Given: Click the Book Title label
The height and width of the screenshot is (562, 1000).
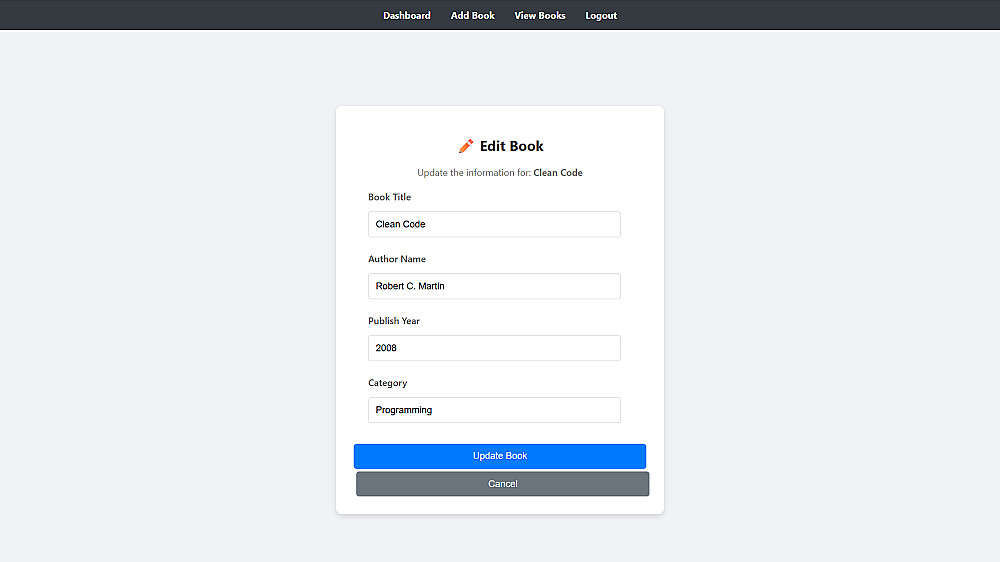Looking at the screenshot, I should (389, 197).
